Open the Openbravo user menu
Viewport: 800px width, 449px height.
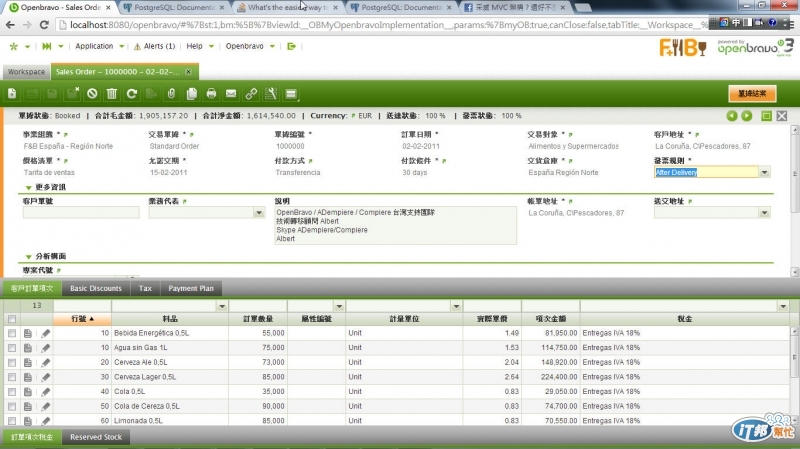tap(250, 46)
